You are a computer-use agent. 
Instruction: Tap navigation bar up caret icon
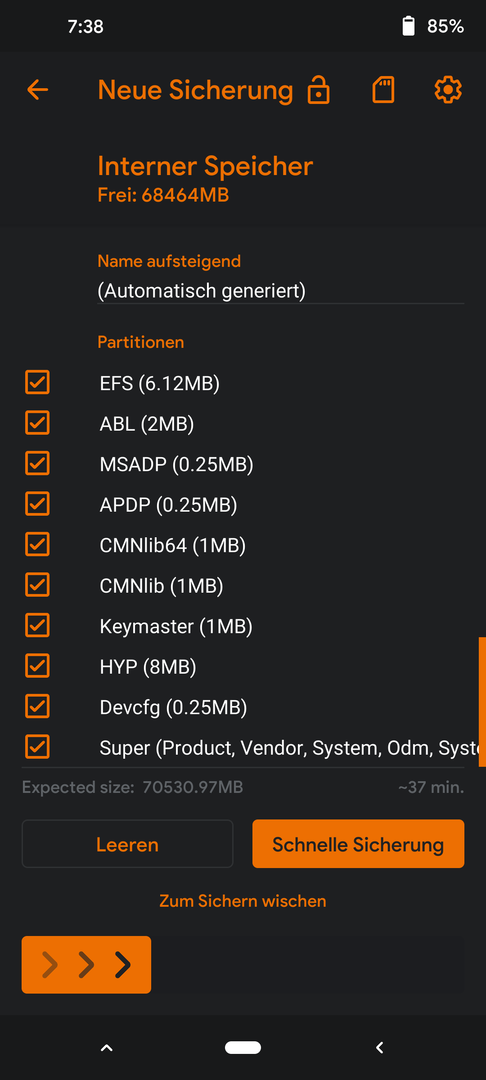point(106,1048)
